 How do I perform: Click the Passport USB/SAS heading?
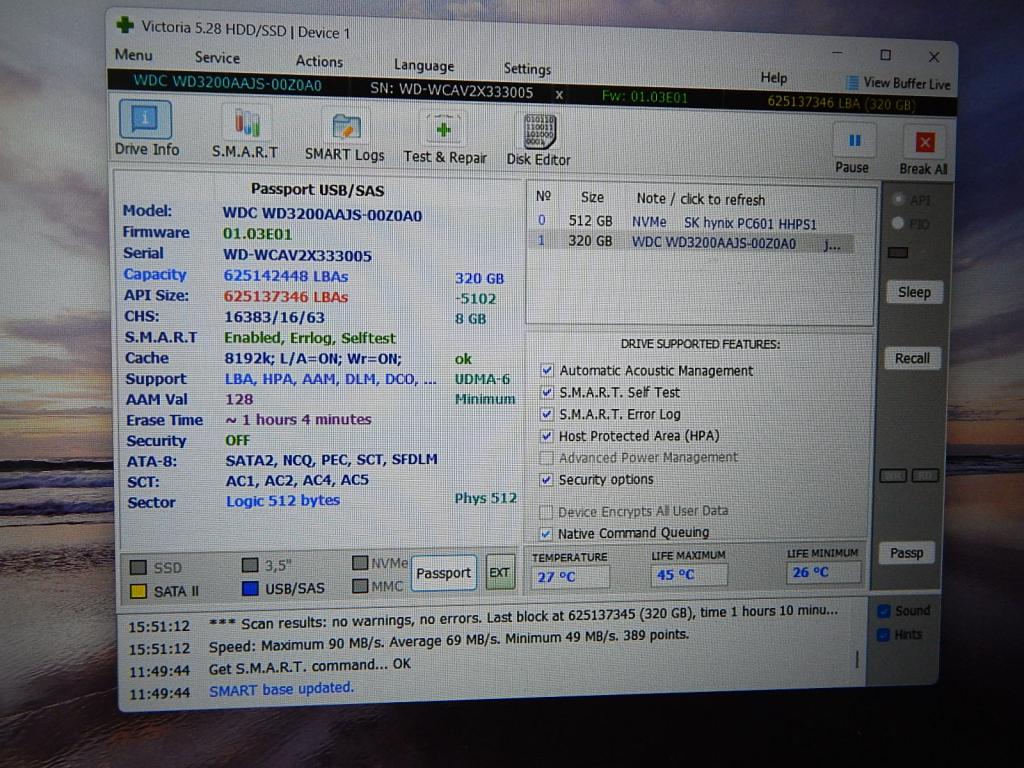click(317, 190)
